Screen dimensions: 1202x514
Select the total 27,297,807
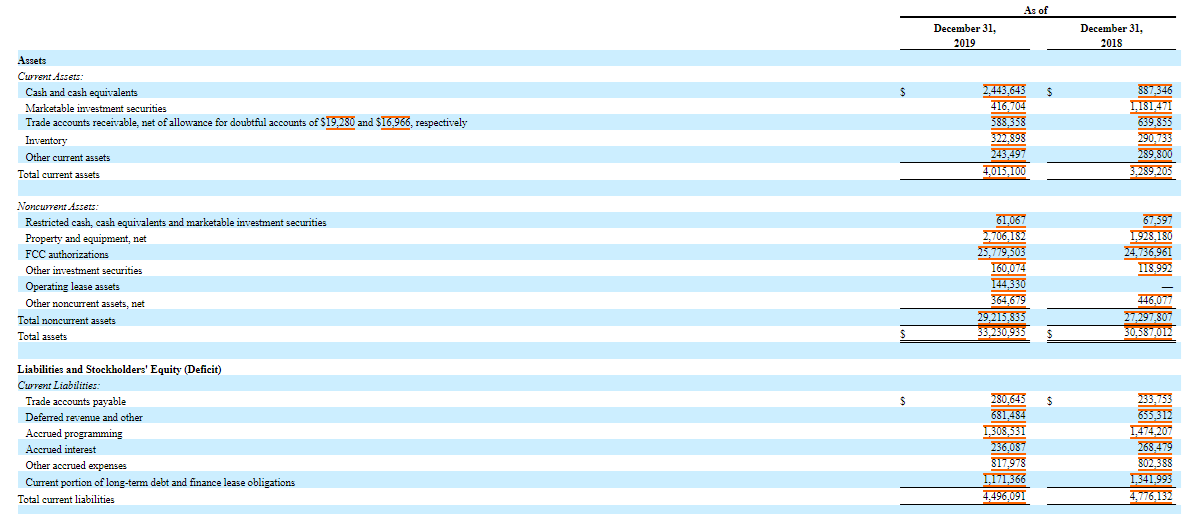tap(1148, 318)
